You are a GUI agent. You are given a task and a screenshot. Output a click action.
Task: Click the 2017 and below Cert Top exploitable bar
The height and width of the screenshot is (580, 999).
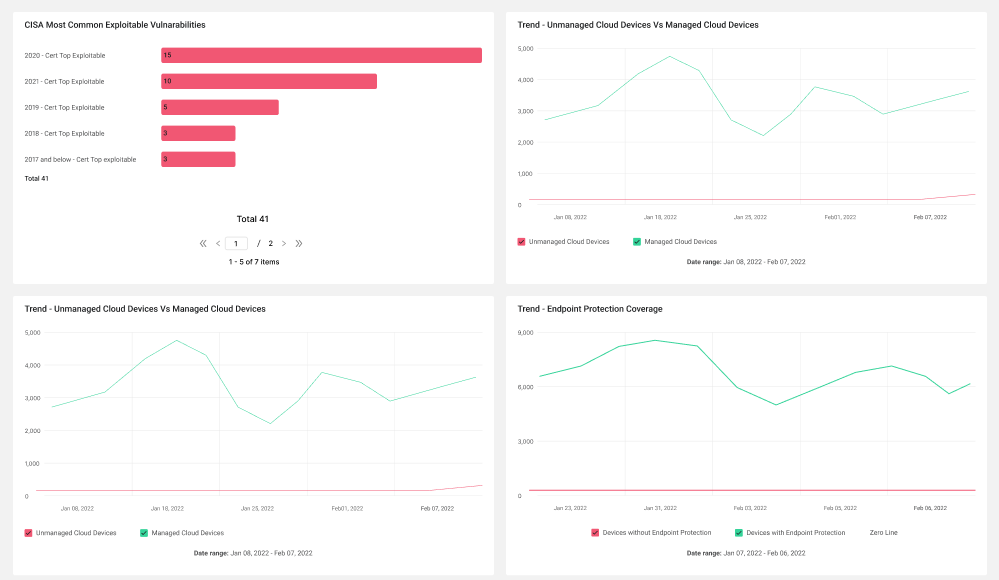(198, 159)
